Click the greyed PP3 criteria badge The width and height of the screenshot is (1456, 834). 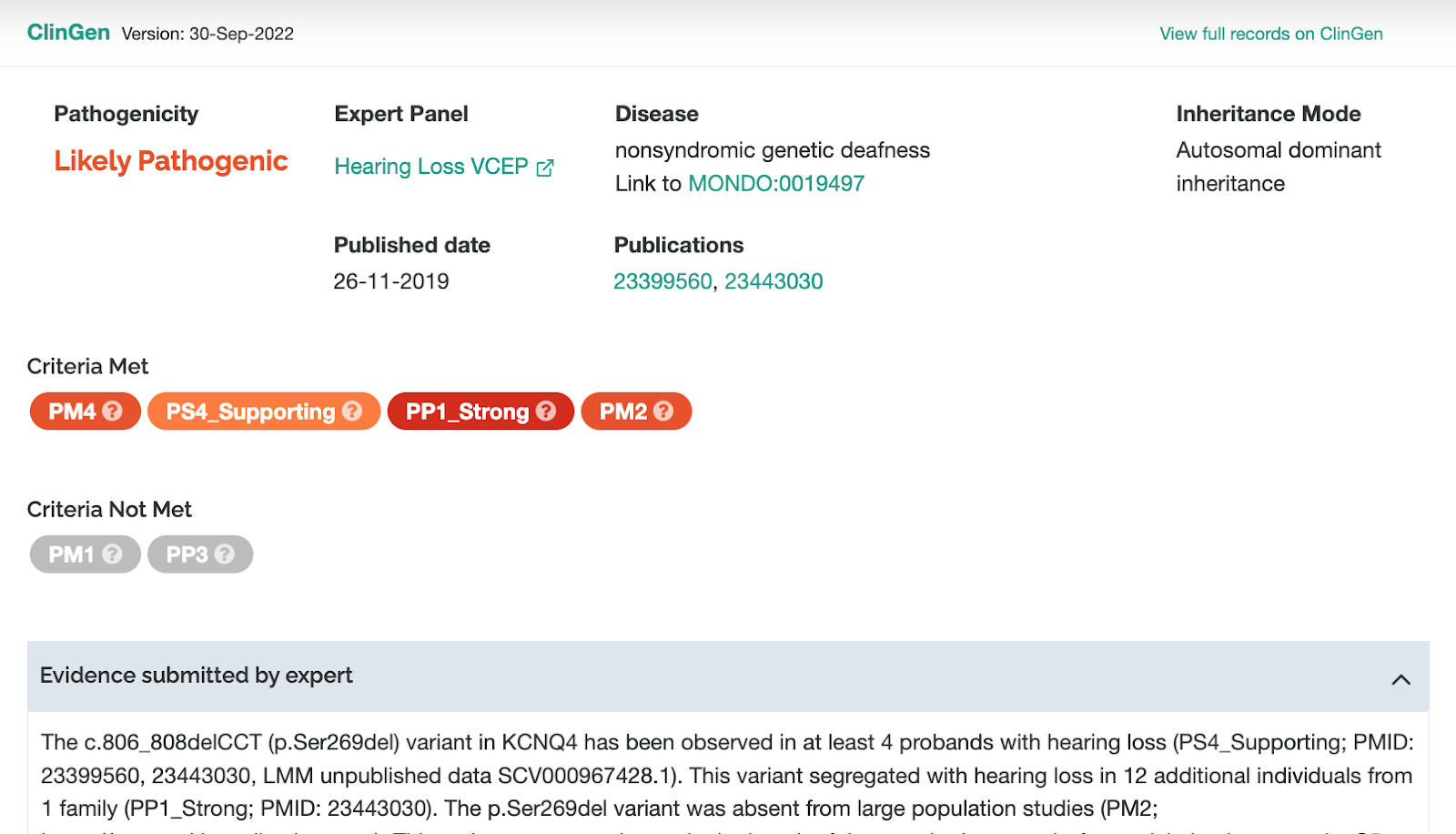coord(187,554)
